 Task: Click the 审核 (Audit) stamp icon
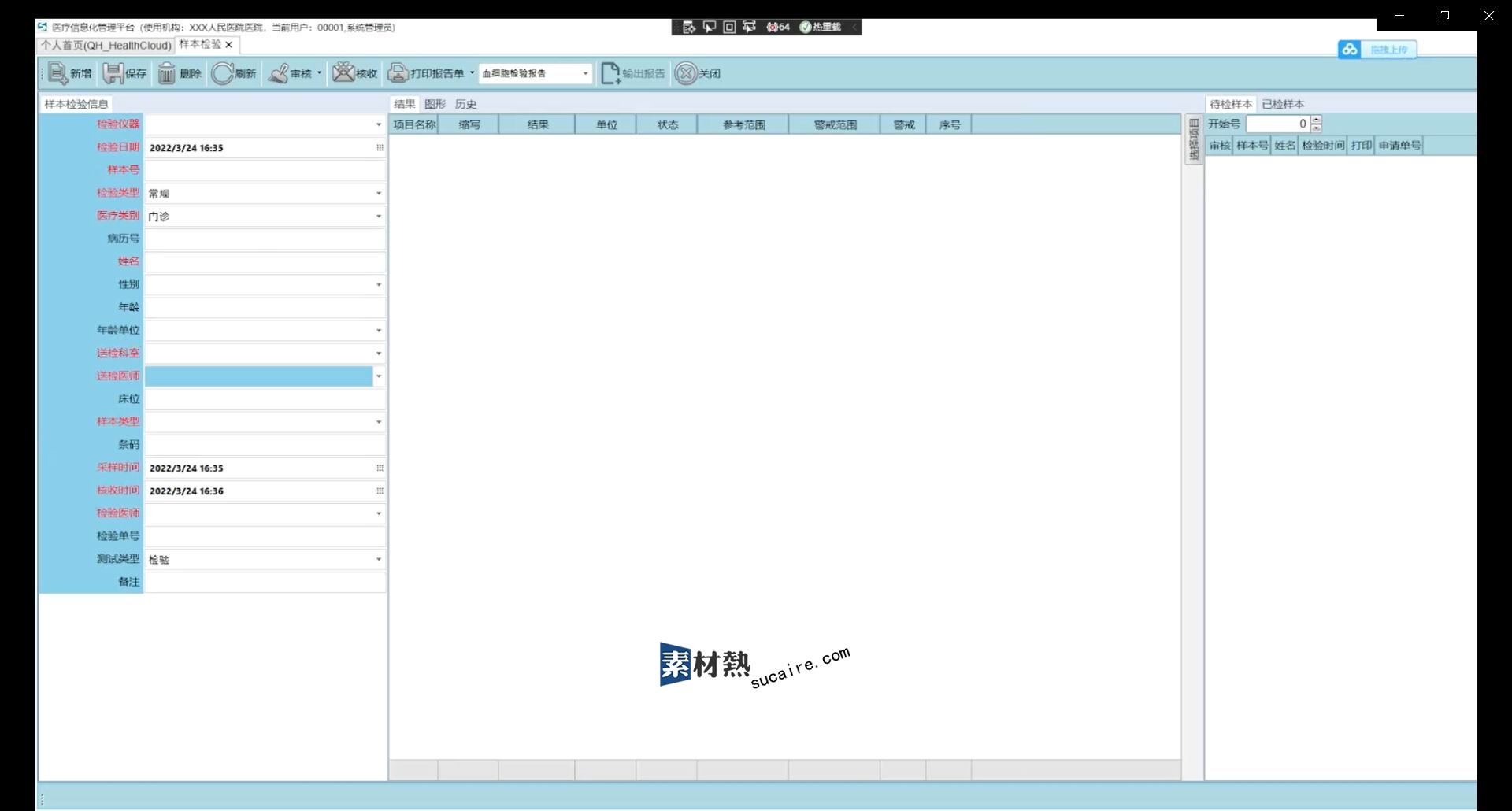coord(278,73)
